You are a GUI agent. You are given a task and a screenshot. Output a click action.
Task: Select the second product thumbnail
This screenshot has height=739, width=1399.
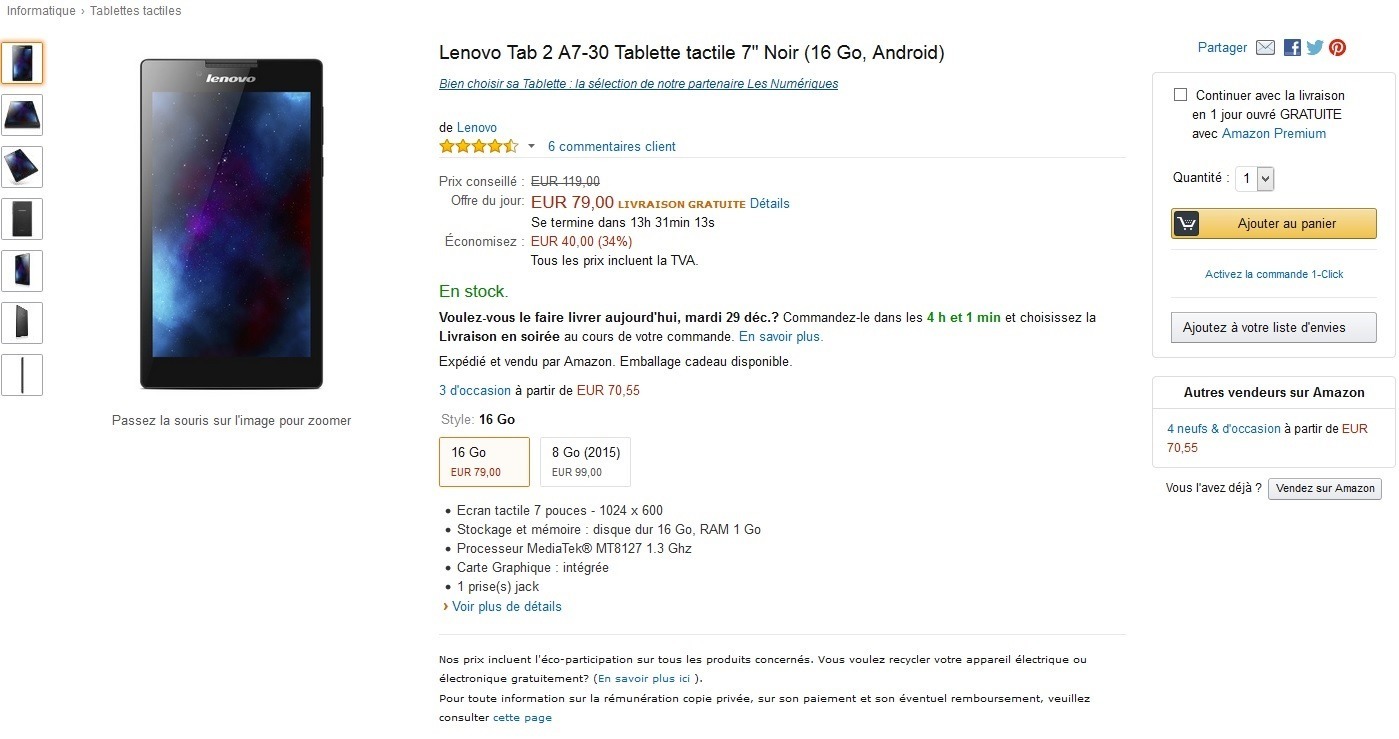[22, 114]
